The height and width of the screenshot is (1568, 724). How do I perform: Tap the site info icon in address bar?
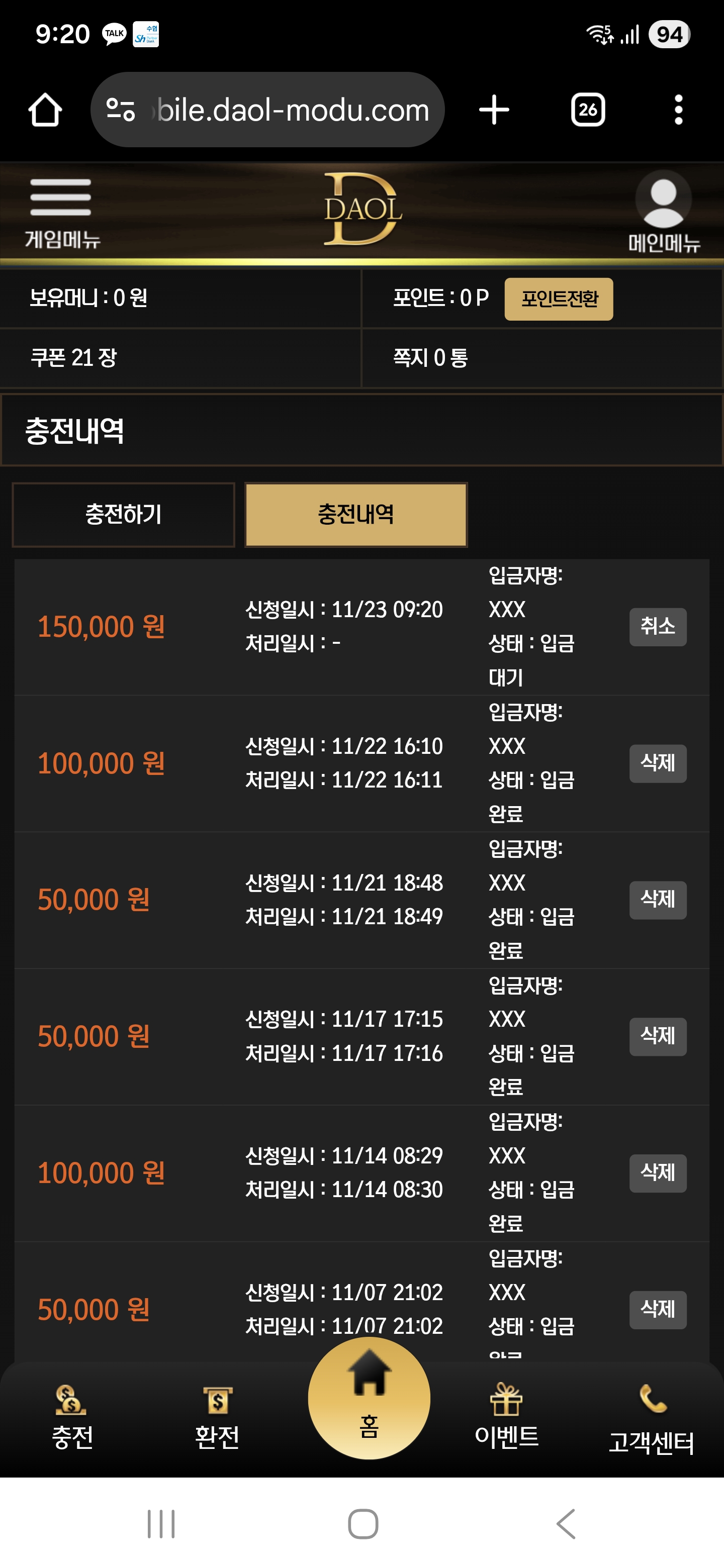tap(121, 110)
